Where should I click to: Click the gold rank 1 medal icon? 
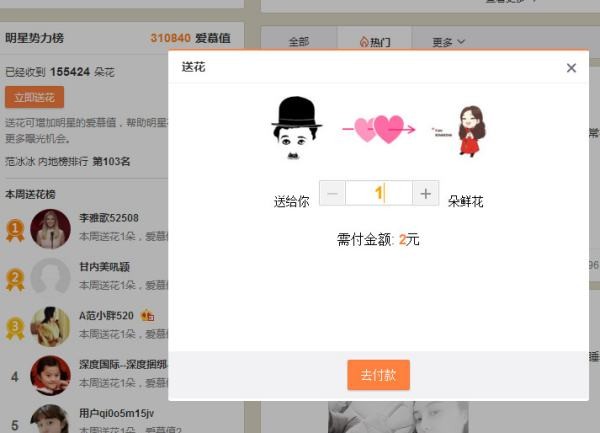(15, 230)
